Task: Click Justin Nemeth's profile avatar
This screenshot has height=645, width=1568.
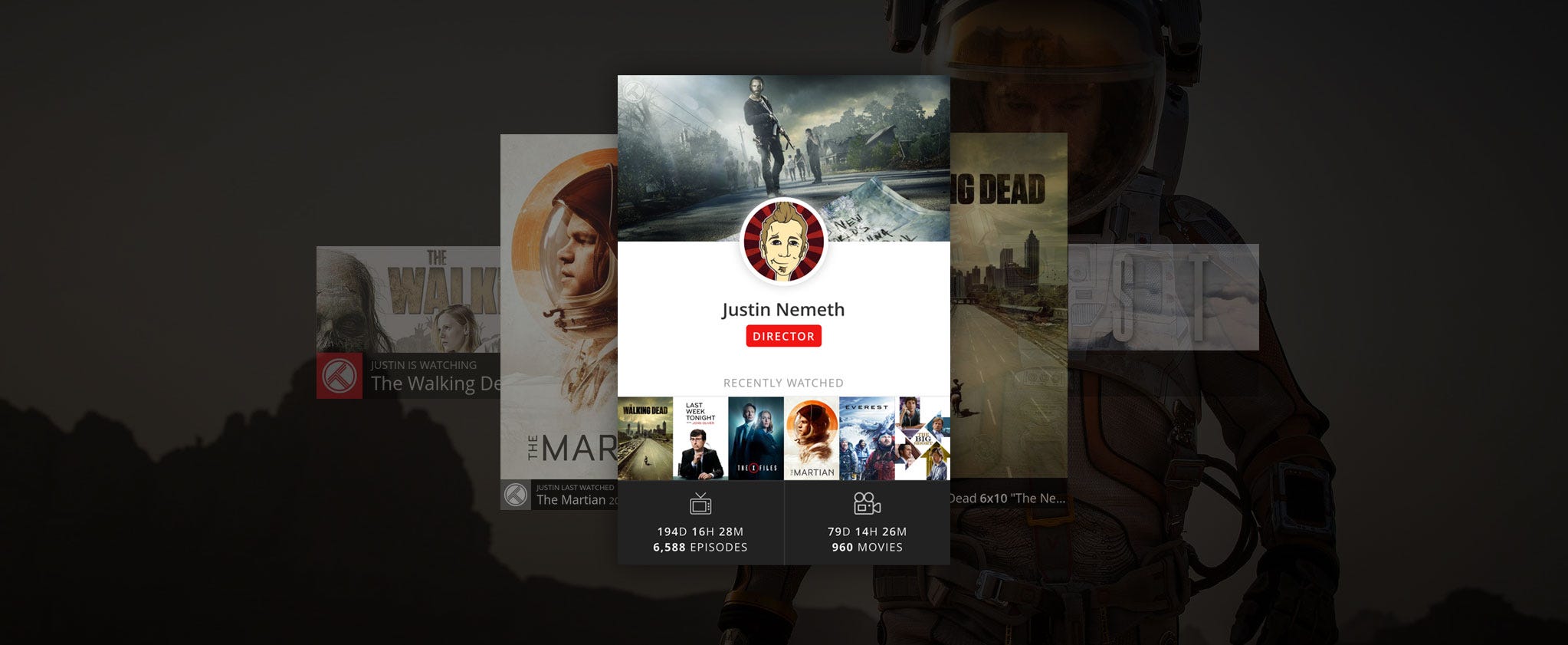Action: coord(783,242)
